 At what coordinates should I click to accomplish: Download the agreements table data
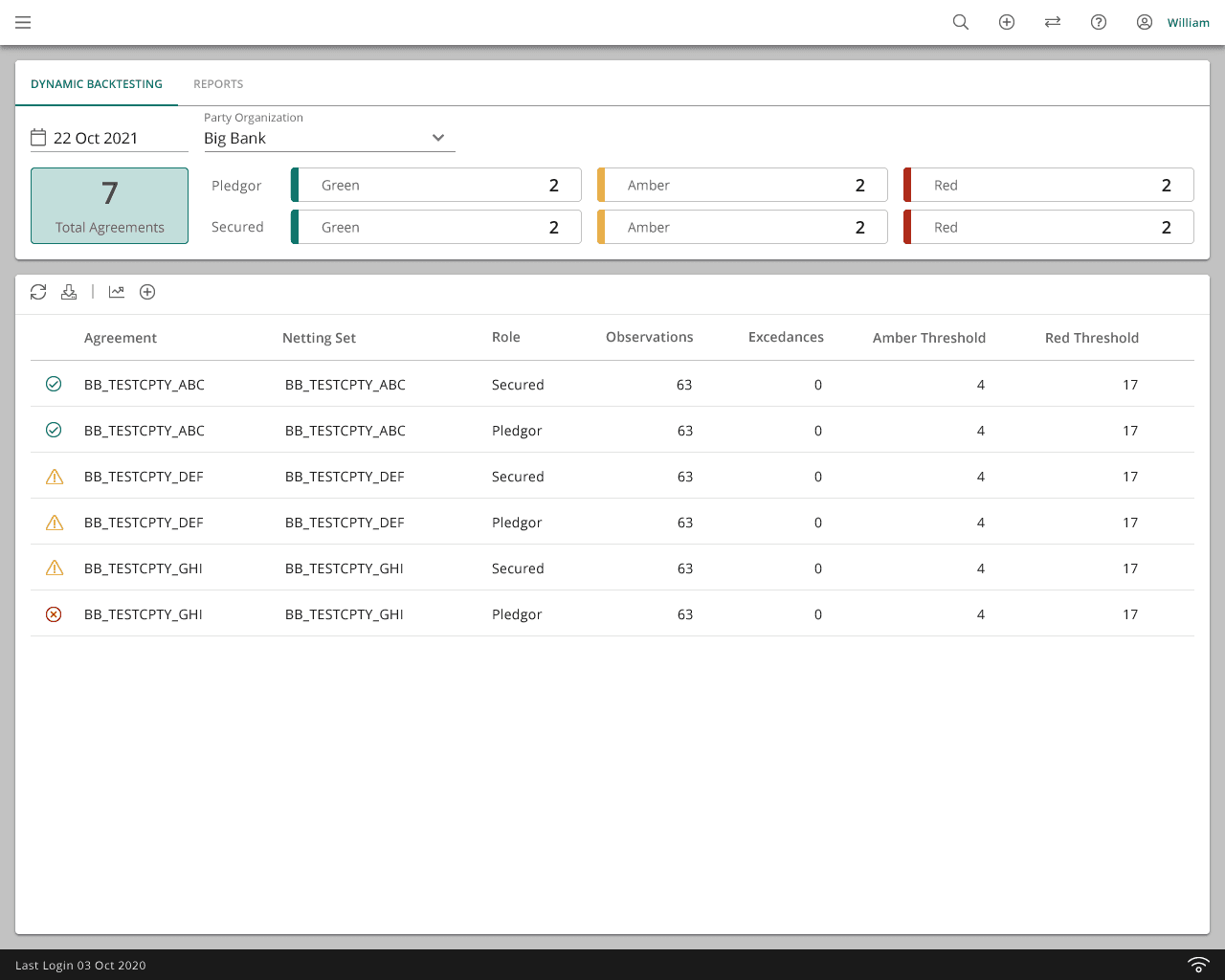click(x=69, y=292)
